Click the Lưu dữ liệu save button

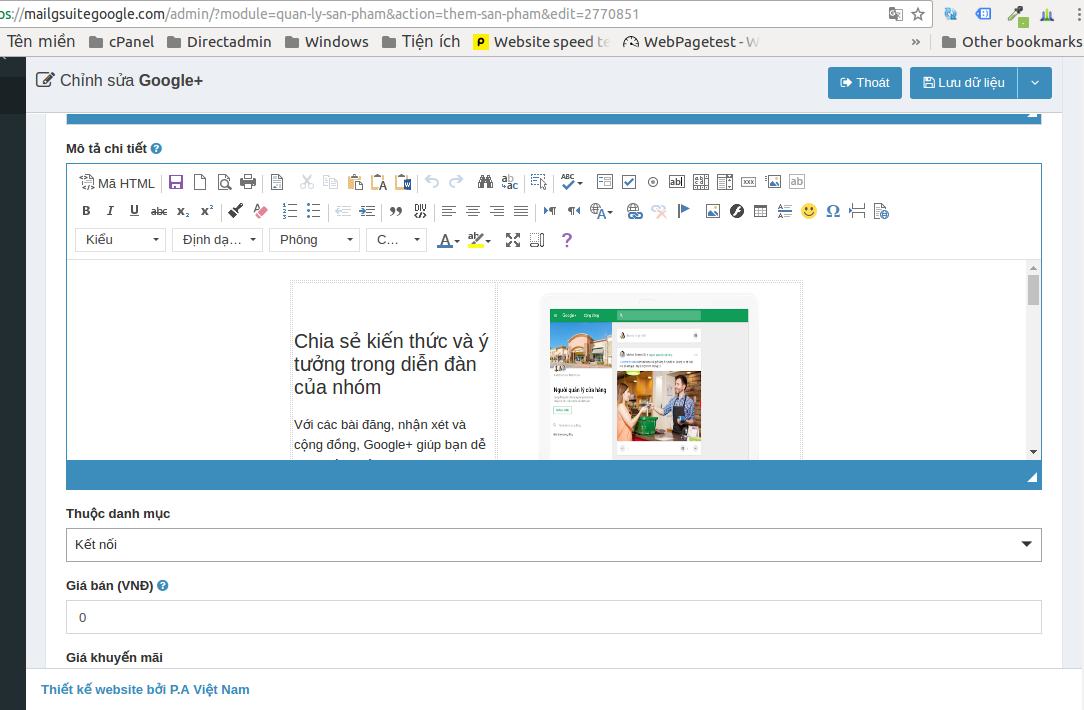click(964, 83)
